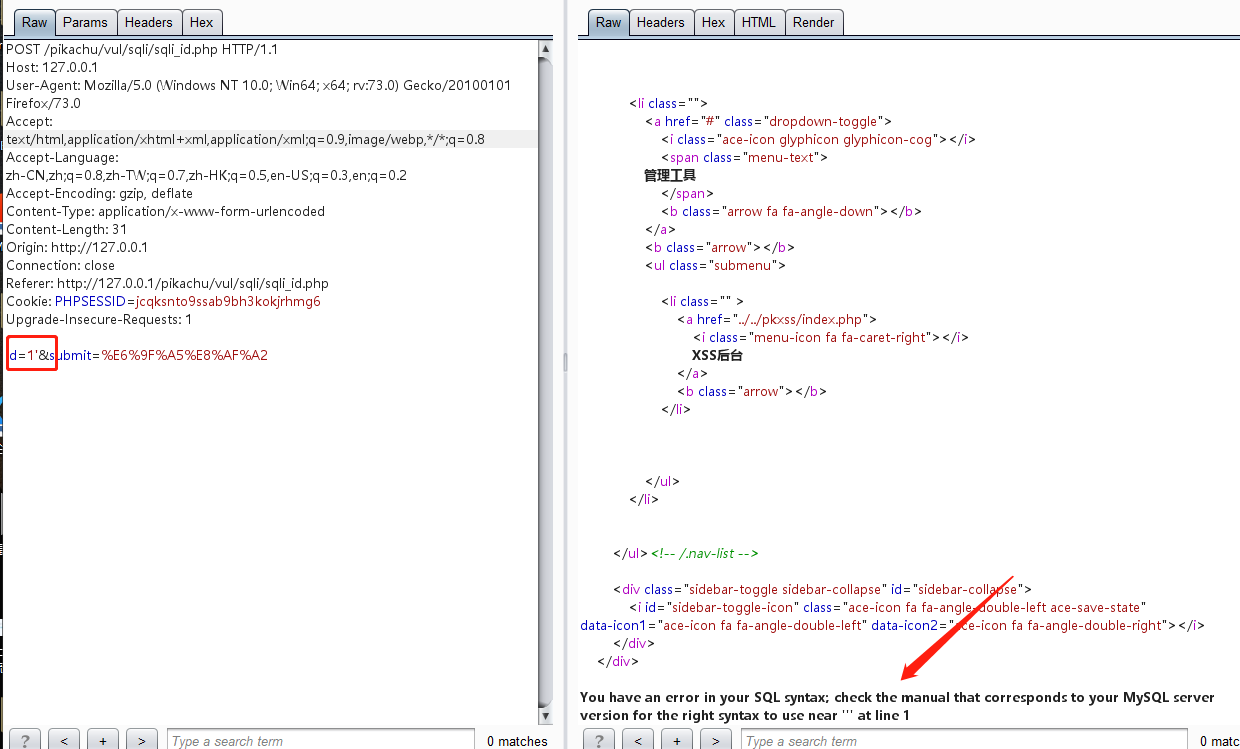The image size is (1240, 749).
Task: Click the request pane vertical scrollbar track
Action: pyautogui.click(x=545, y=382)
